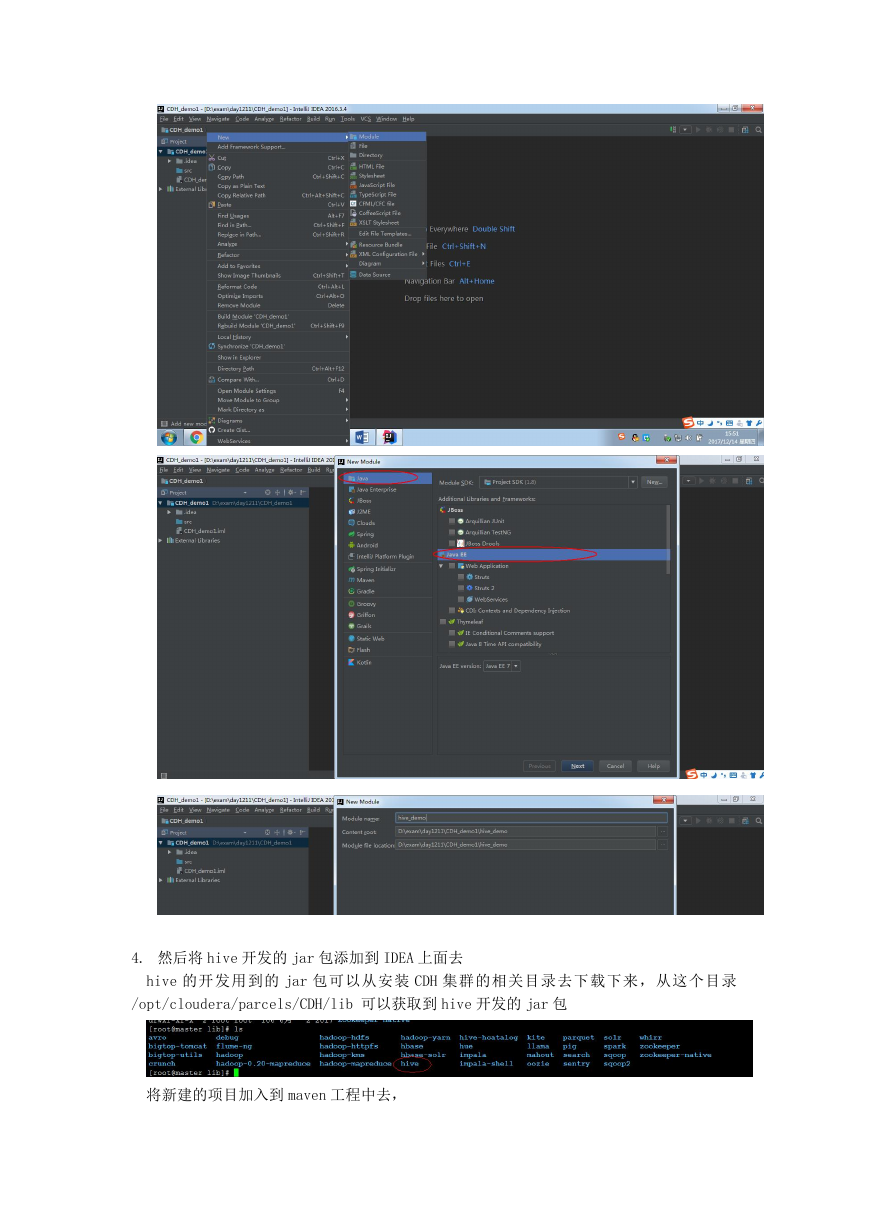Click the Next button in New Module
Viewport: 869px width, 1228px height.
[x=578, y=766]
